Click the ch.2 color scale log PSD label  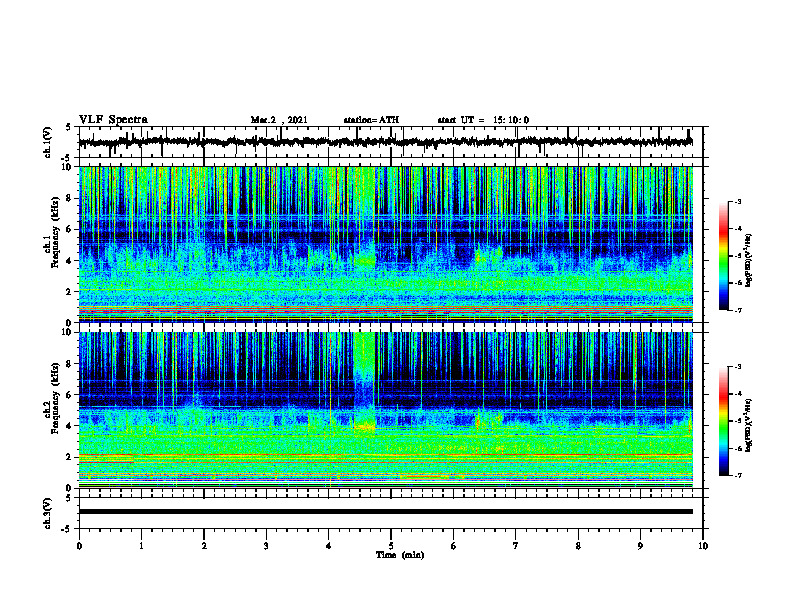[x=748, y=425]
